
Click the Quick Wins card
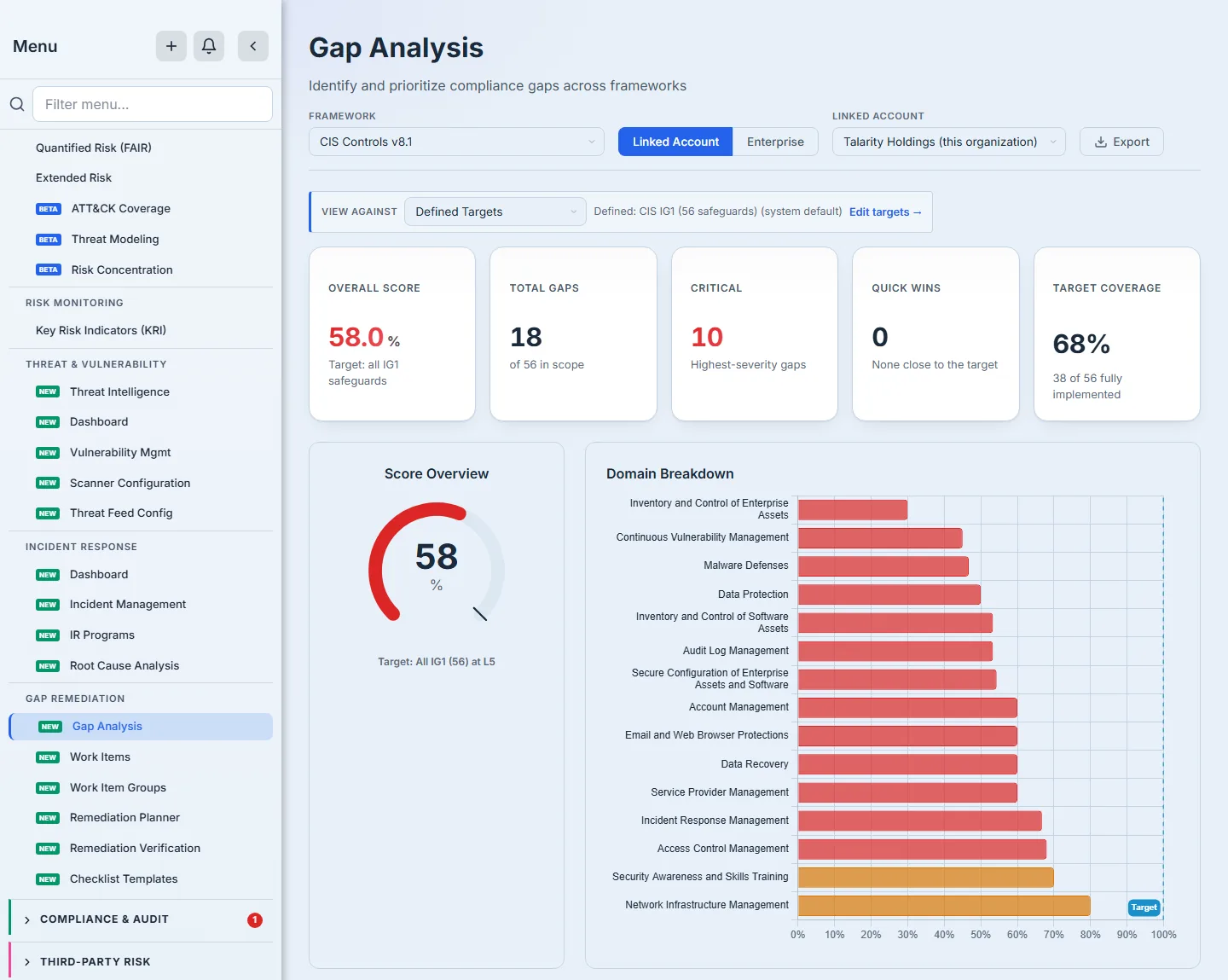point(935,333)
